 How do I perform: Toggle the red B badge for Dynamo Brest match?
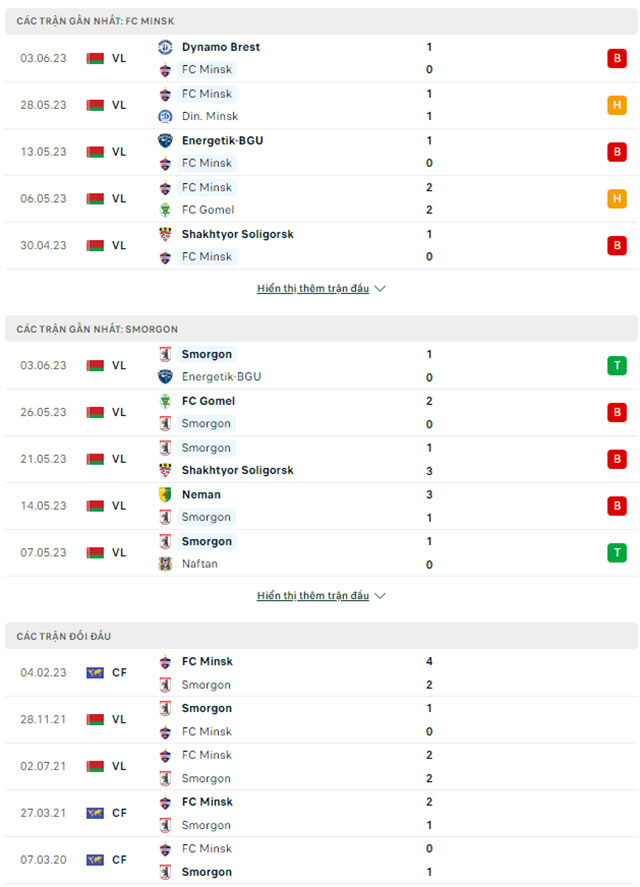[617, 58]
